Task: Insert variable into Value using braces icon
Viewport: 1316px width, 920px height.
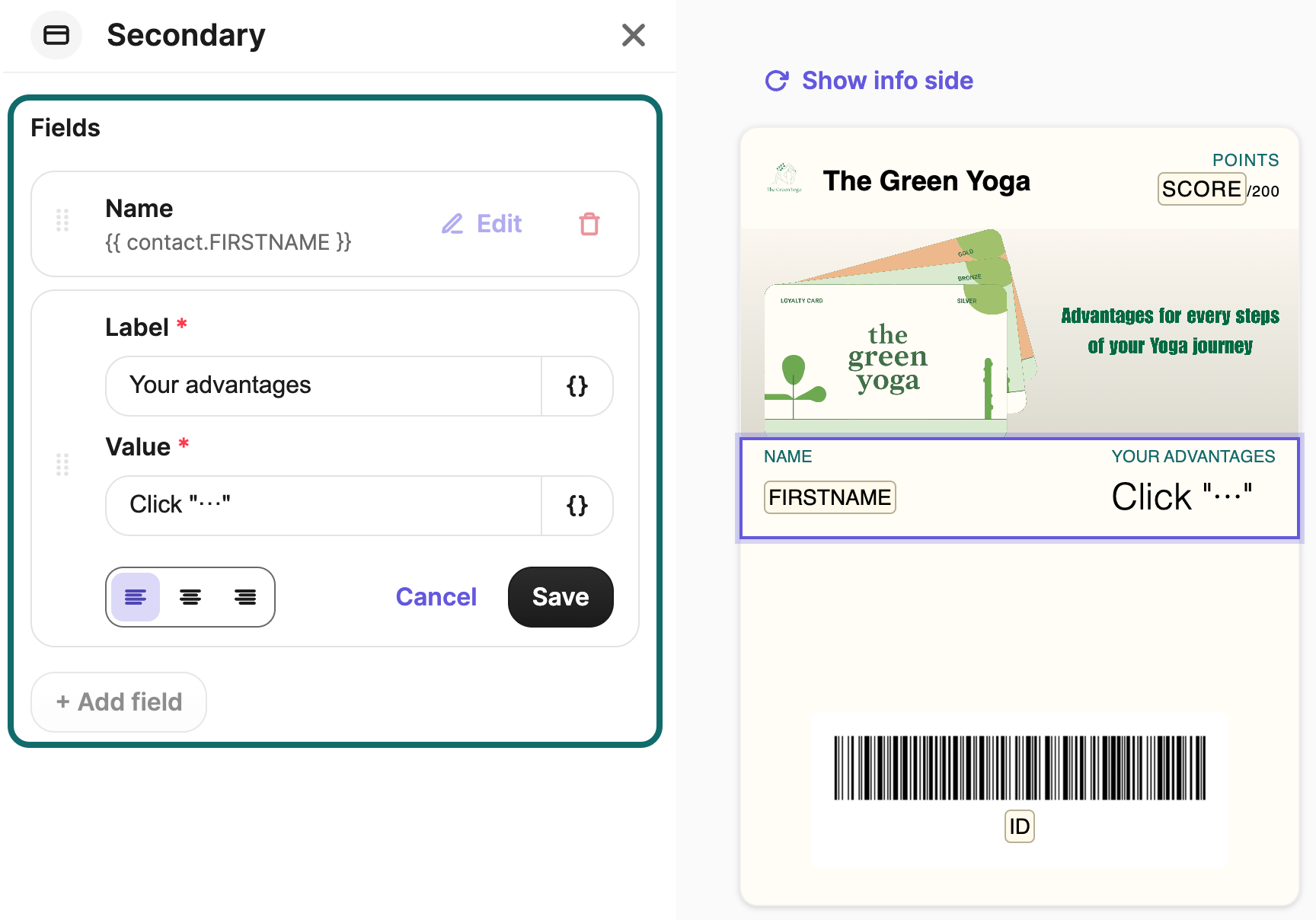Action: pyautogui.click(x=577, y=506)
